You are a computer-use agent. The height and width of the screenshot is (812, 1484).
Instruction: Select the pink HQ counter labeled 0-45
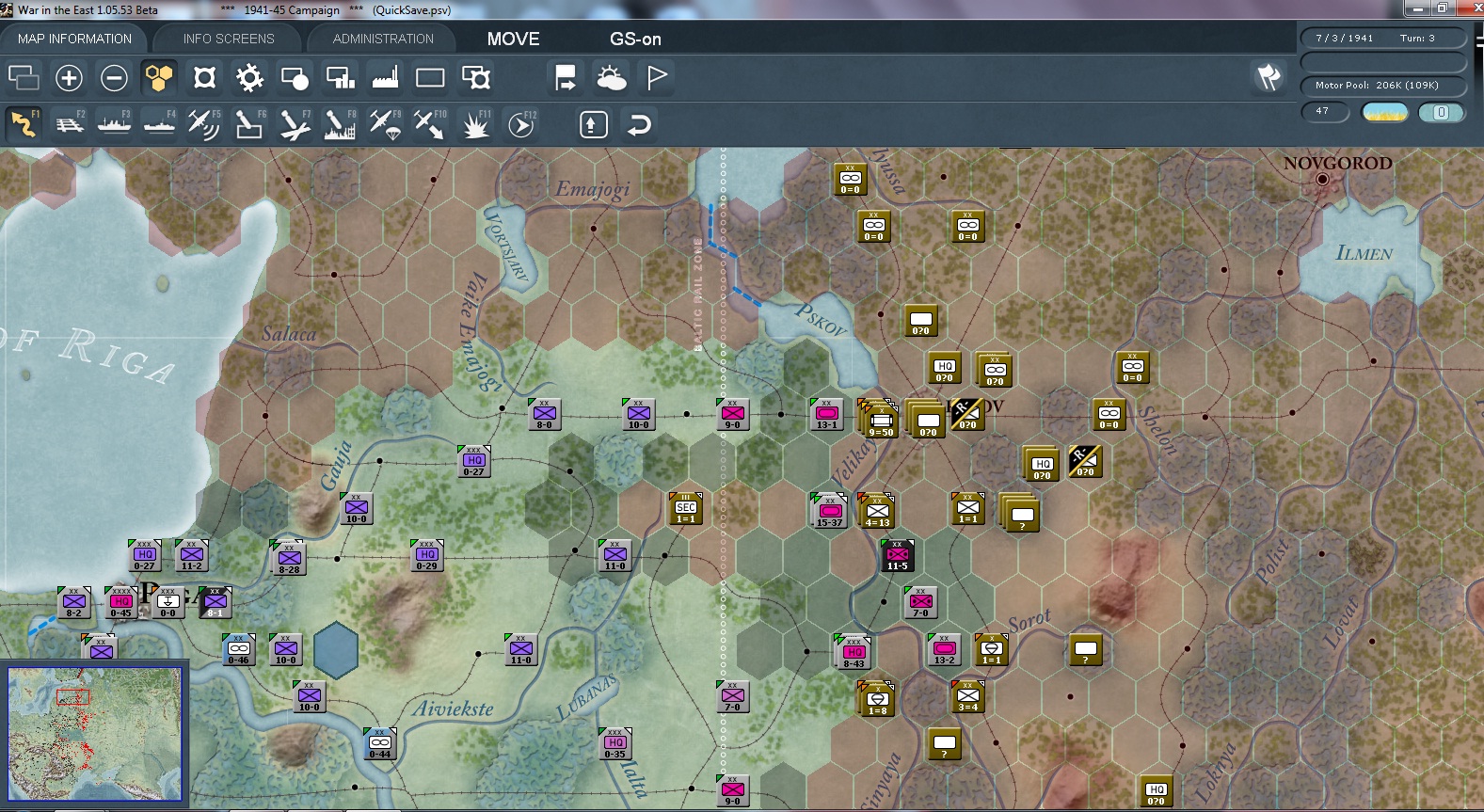[120, 603]
